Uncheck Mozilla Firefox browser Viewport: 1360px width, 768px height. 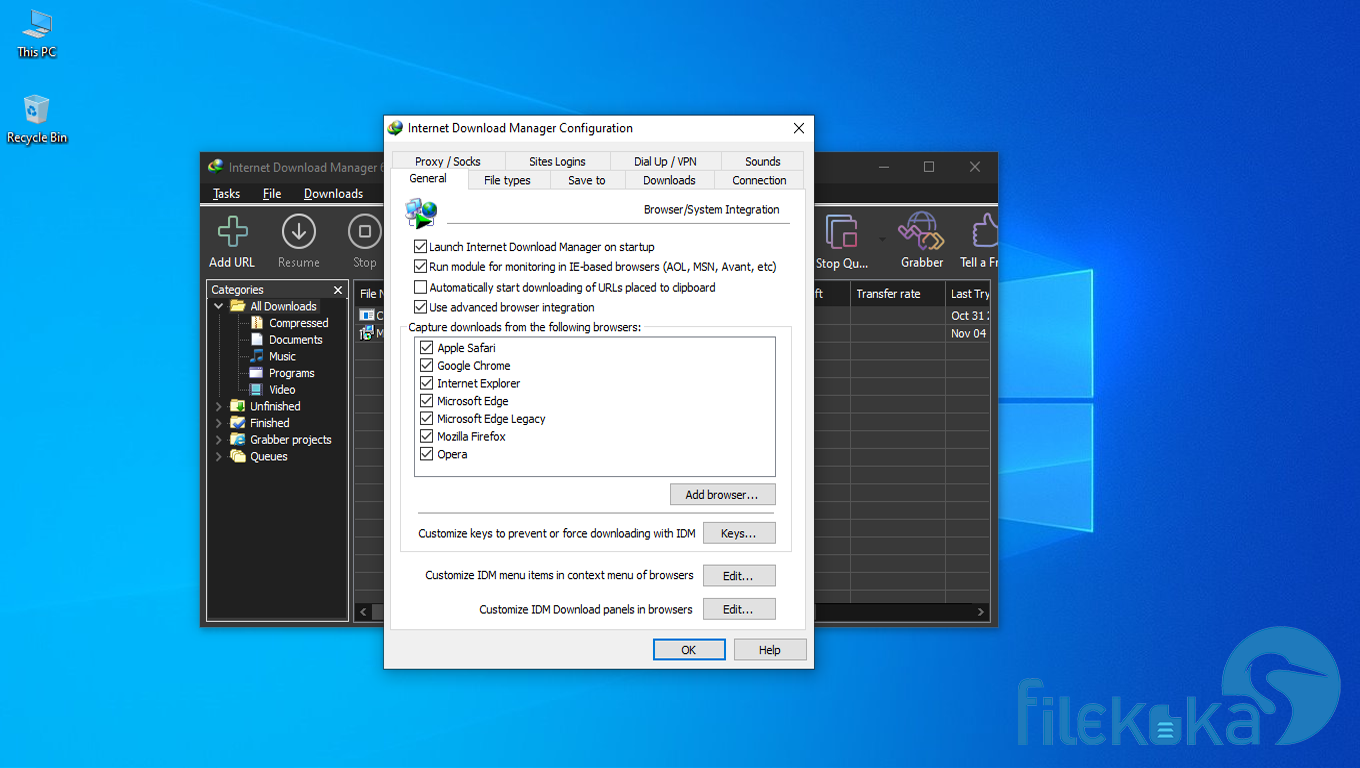pos(427,437)
